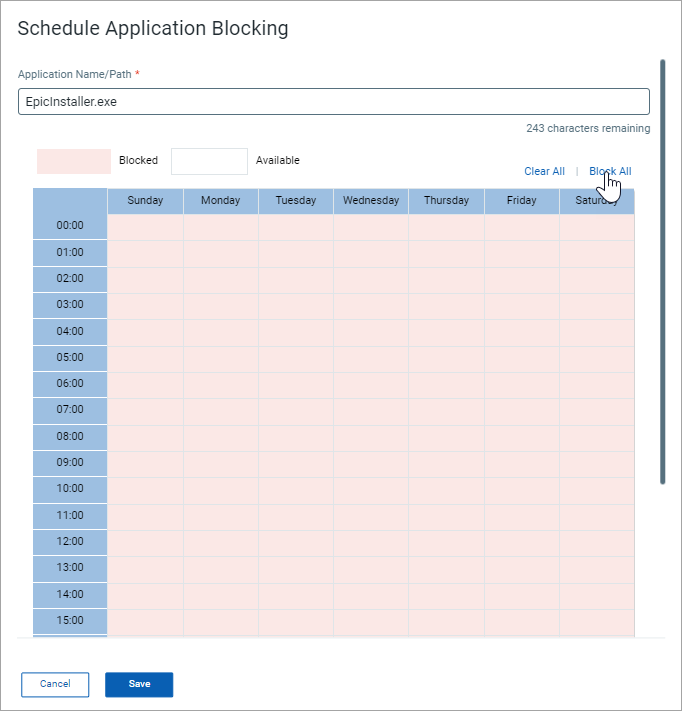Toggle the Tuesday 03:00 cell

coord(296,306)
